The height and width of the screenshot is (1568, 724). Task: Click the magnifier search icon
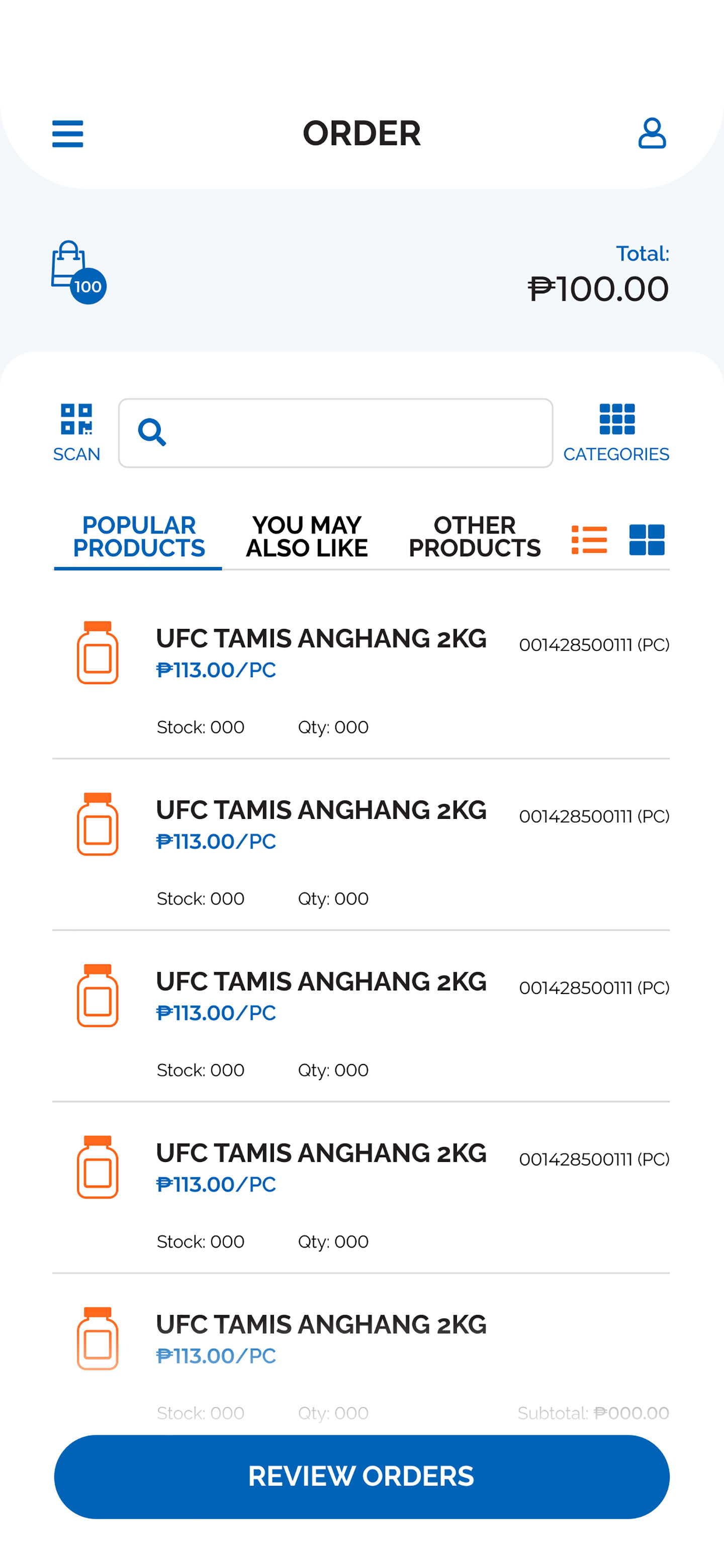[x=151, y=432]
